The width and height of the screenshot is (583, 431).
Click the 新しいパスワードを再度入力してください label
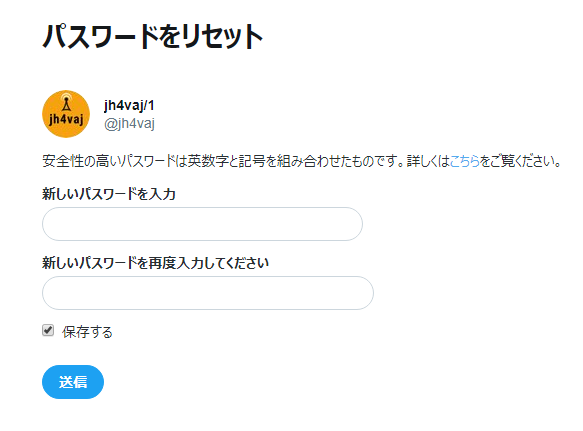point(155,263)
